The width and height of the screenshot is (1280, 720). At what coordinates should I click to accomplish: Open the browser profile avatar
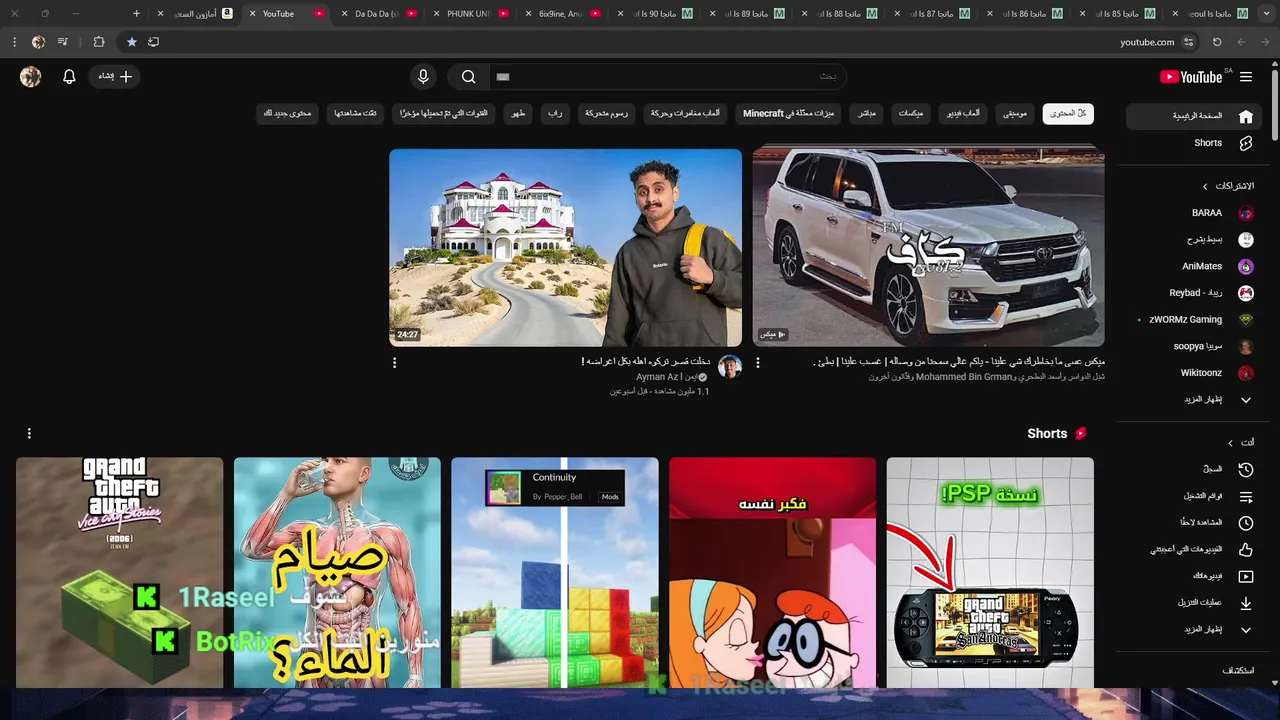pos(38,42)
